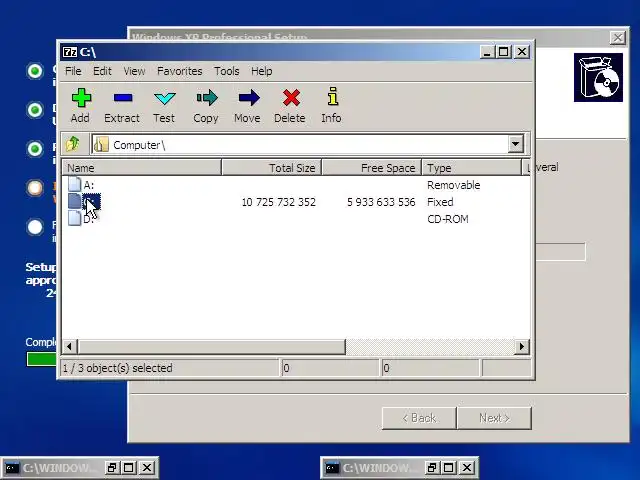The width and height of the screenshot is (640, 480).
Task: Select the D: CD-ROM drive icon
Action: coord(74,218)
